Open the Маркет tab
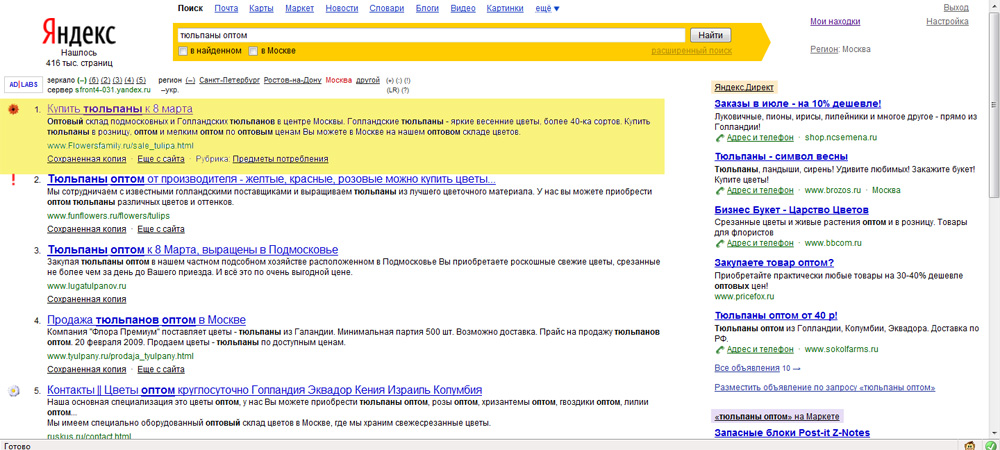The width and height of the screenshot is (1000, 450). pos(299,8)
